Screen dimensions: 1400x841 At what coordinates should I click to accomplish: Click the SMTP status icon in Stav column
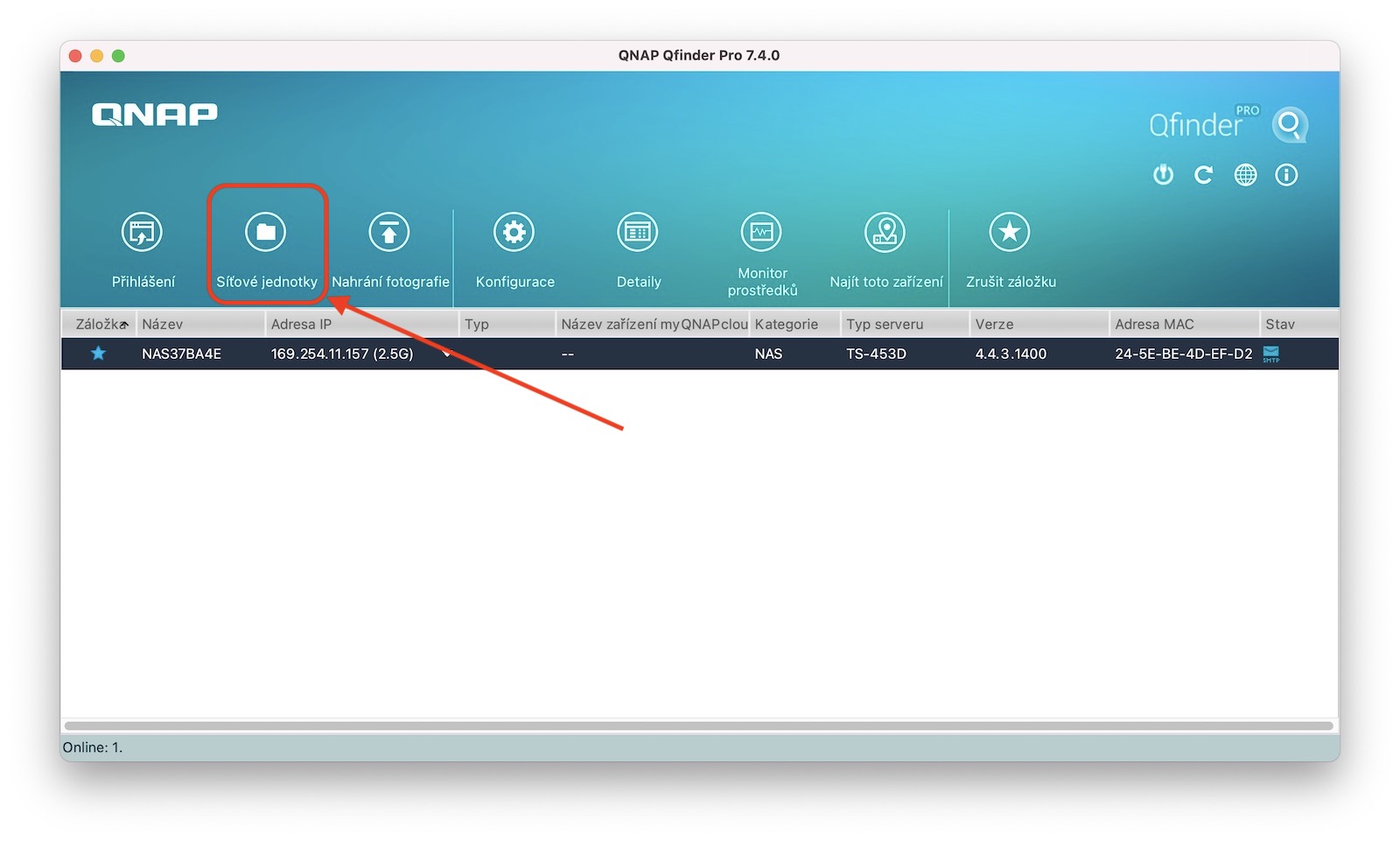click(1271, 354)
